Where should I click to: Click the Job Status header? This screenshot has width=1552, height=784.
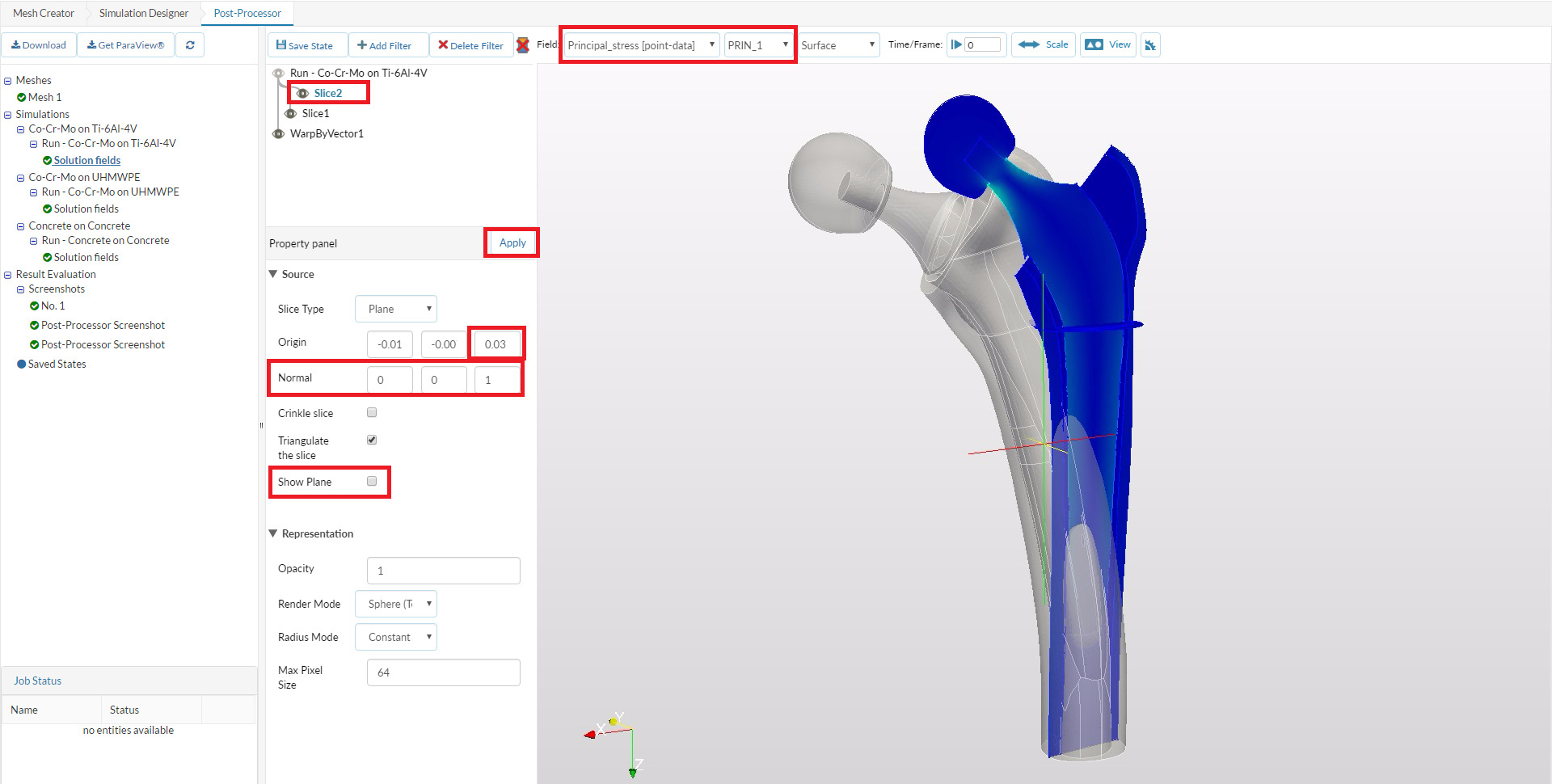tap(37, 681)
